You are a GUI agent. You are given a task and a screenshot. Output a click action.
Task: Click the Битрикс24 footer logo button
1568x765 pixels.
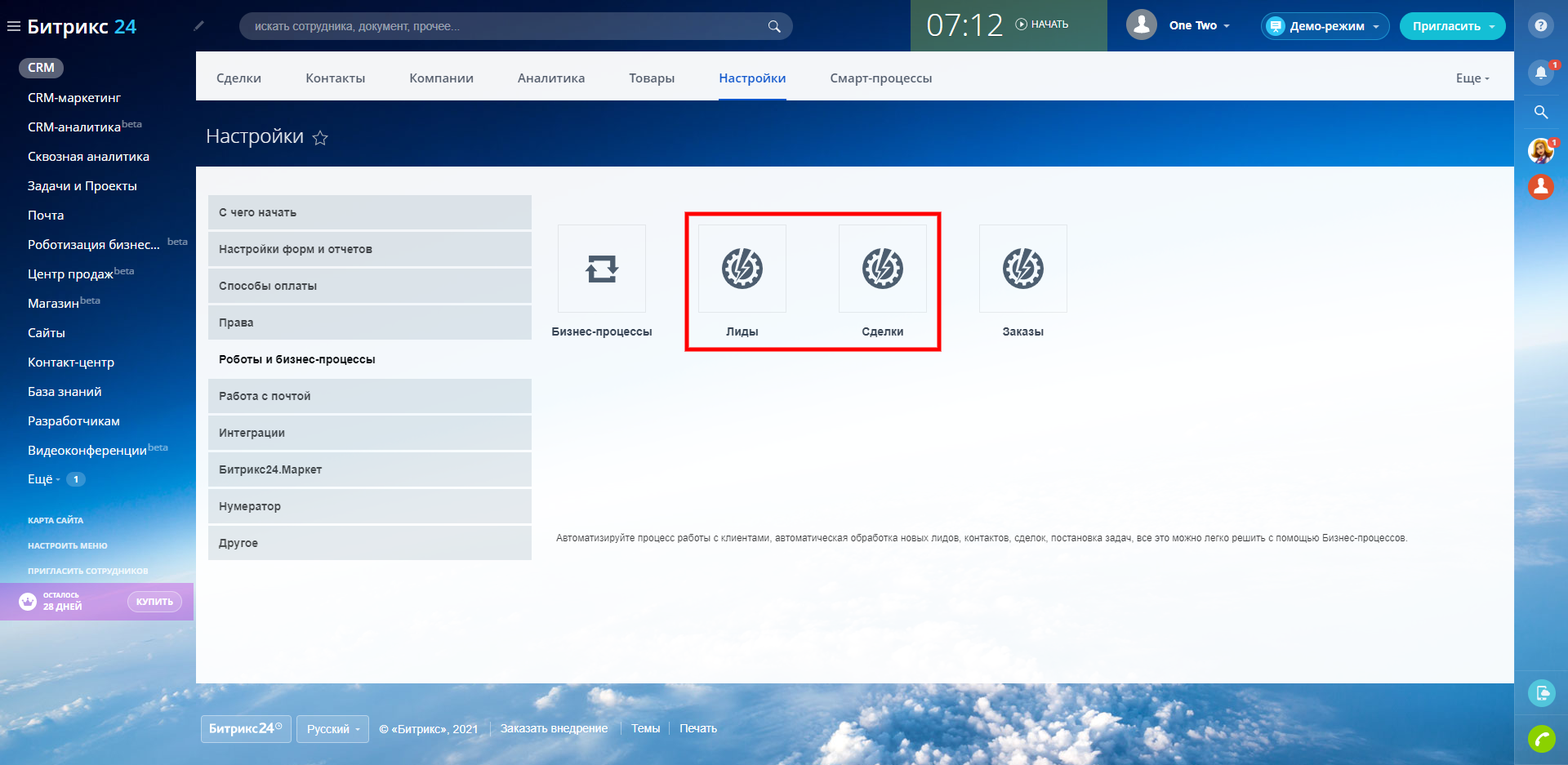coord(245,729)
